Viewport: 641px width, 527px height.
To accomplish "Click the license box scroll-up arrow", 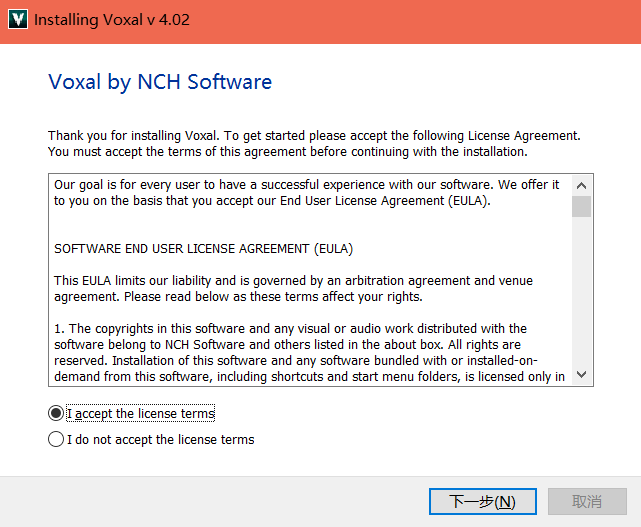I will click(x=581, y=186).
